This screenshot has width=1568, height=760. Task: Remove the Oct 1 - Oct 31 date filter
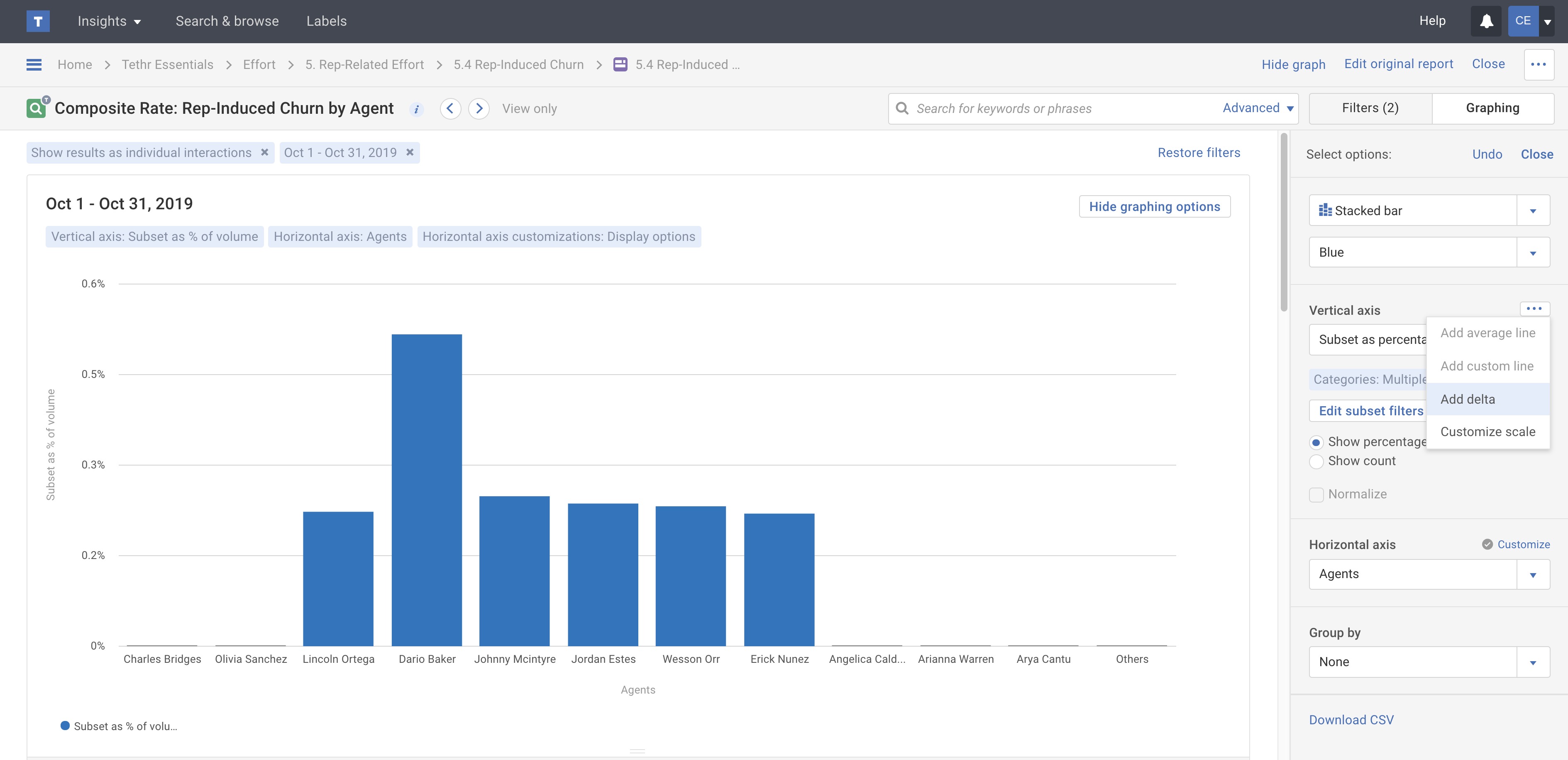click(x=410, y=152)
